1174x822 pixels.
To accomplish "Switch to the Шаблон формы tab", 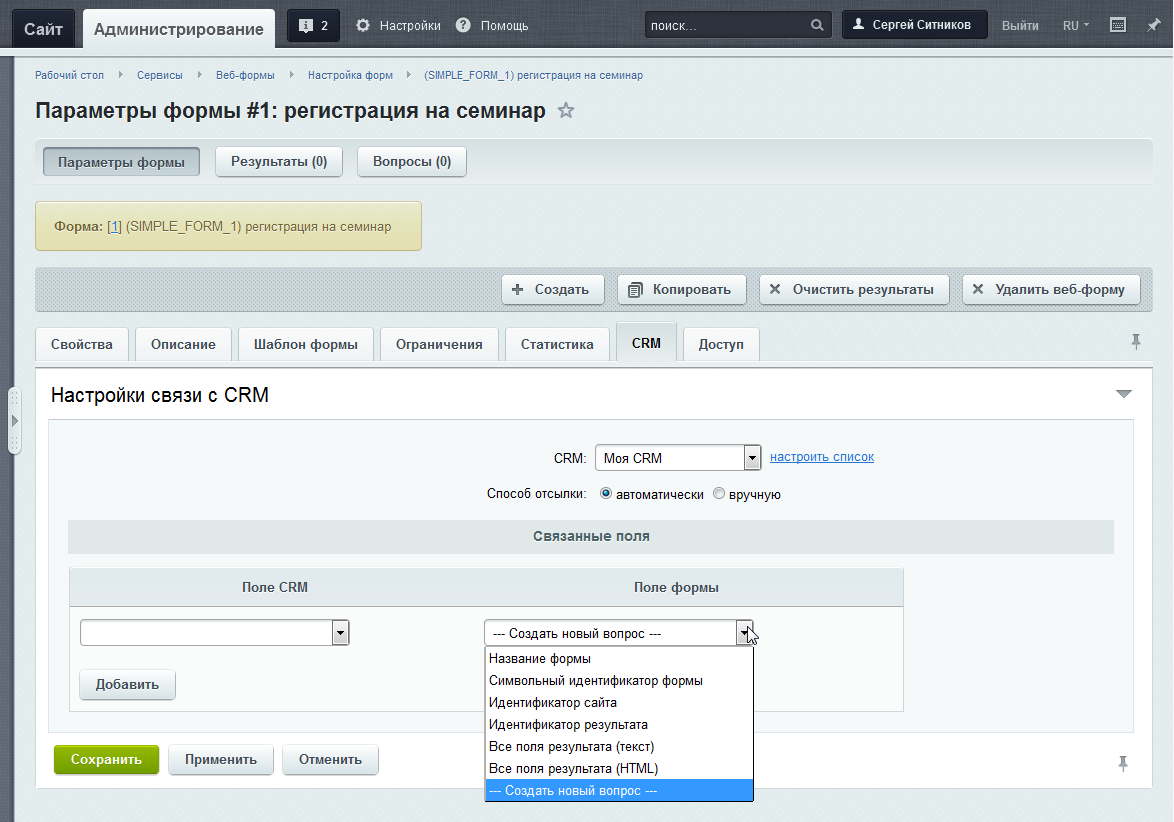I will click(305, 344).
